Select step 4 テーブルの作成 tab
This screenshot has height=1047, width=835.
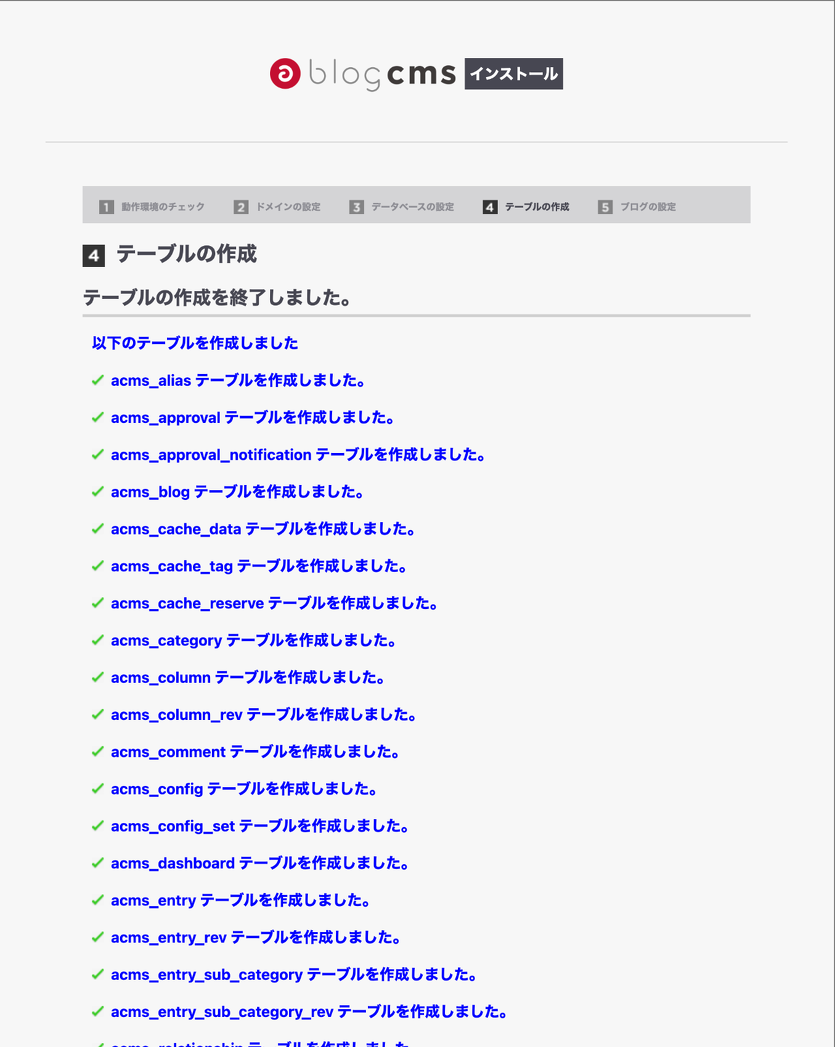[526, 207]
